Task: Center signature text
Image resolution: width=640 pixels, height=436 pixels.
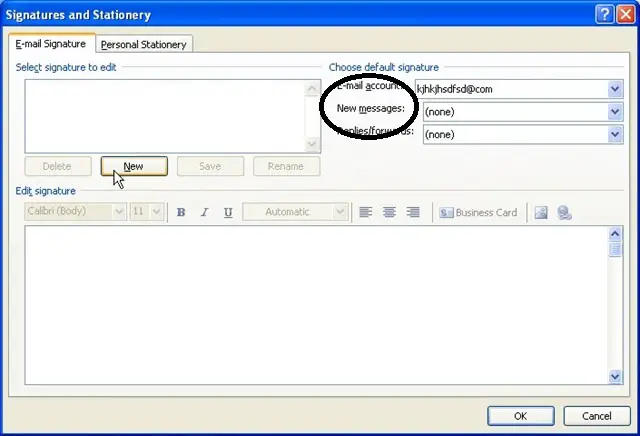Action: click(389, 212)
